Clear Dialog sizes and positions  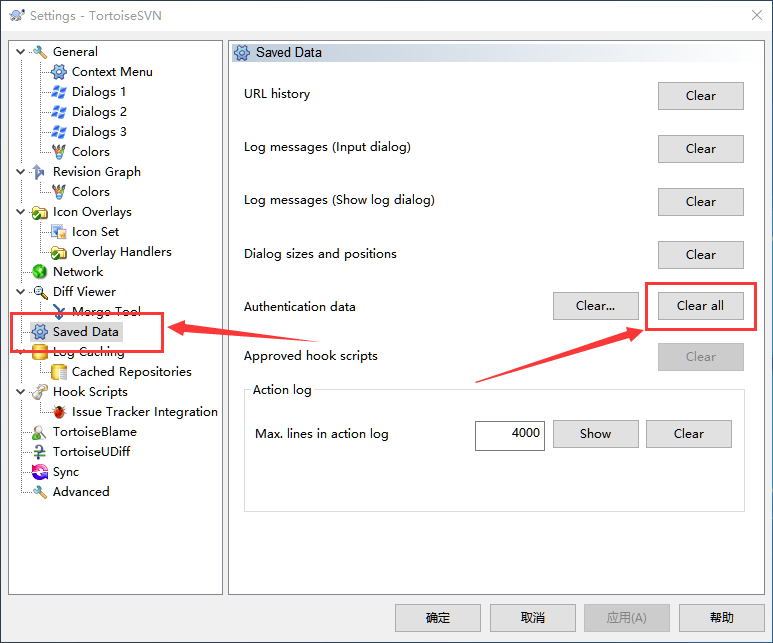coord(701,255)
